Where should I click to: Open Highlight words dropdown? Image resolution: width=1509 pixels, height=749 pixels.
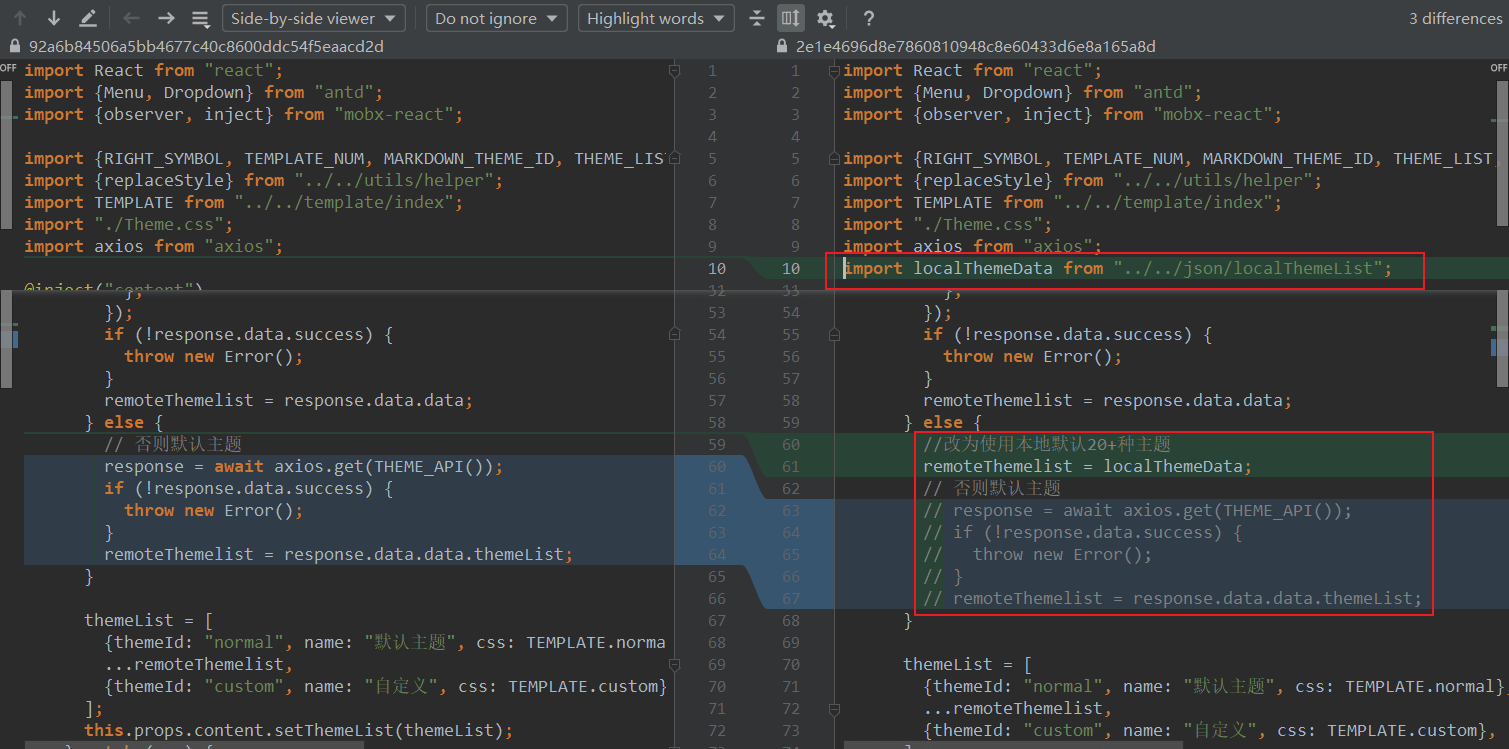click(655, 18)
